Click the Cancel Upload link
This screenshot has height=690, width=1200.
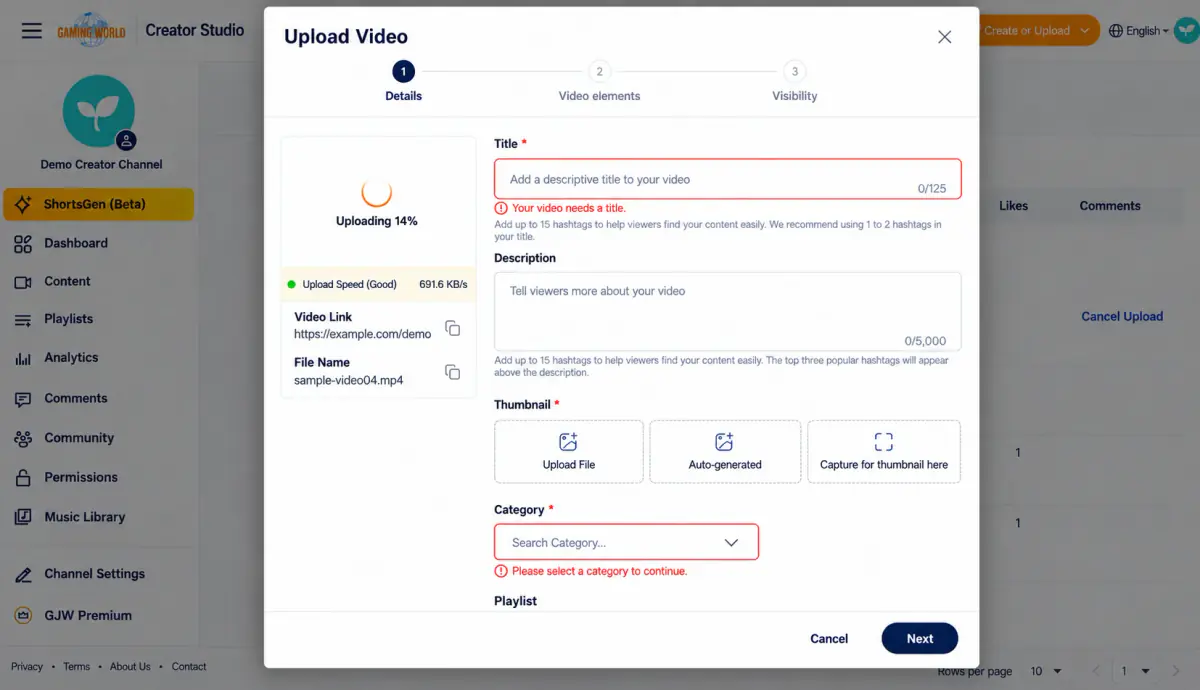(x=1122, y=316)
